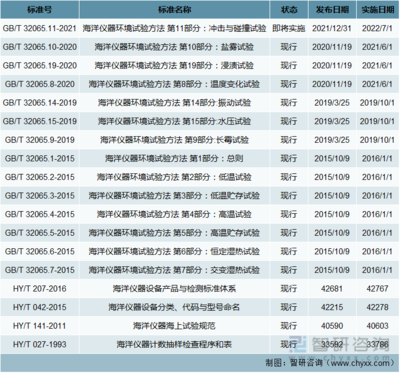Click the name ending 第1部分：总则

click(174, 159)
